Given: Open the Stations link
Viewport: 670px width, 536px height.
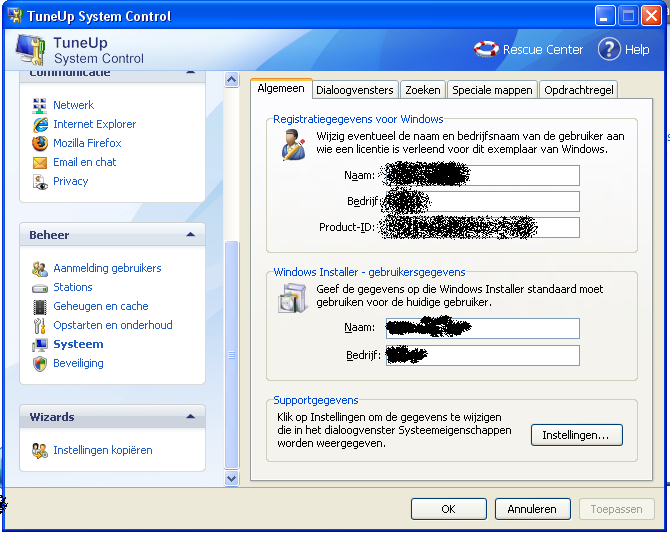Looking at the screenshot, I should coord(73,287).
